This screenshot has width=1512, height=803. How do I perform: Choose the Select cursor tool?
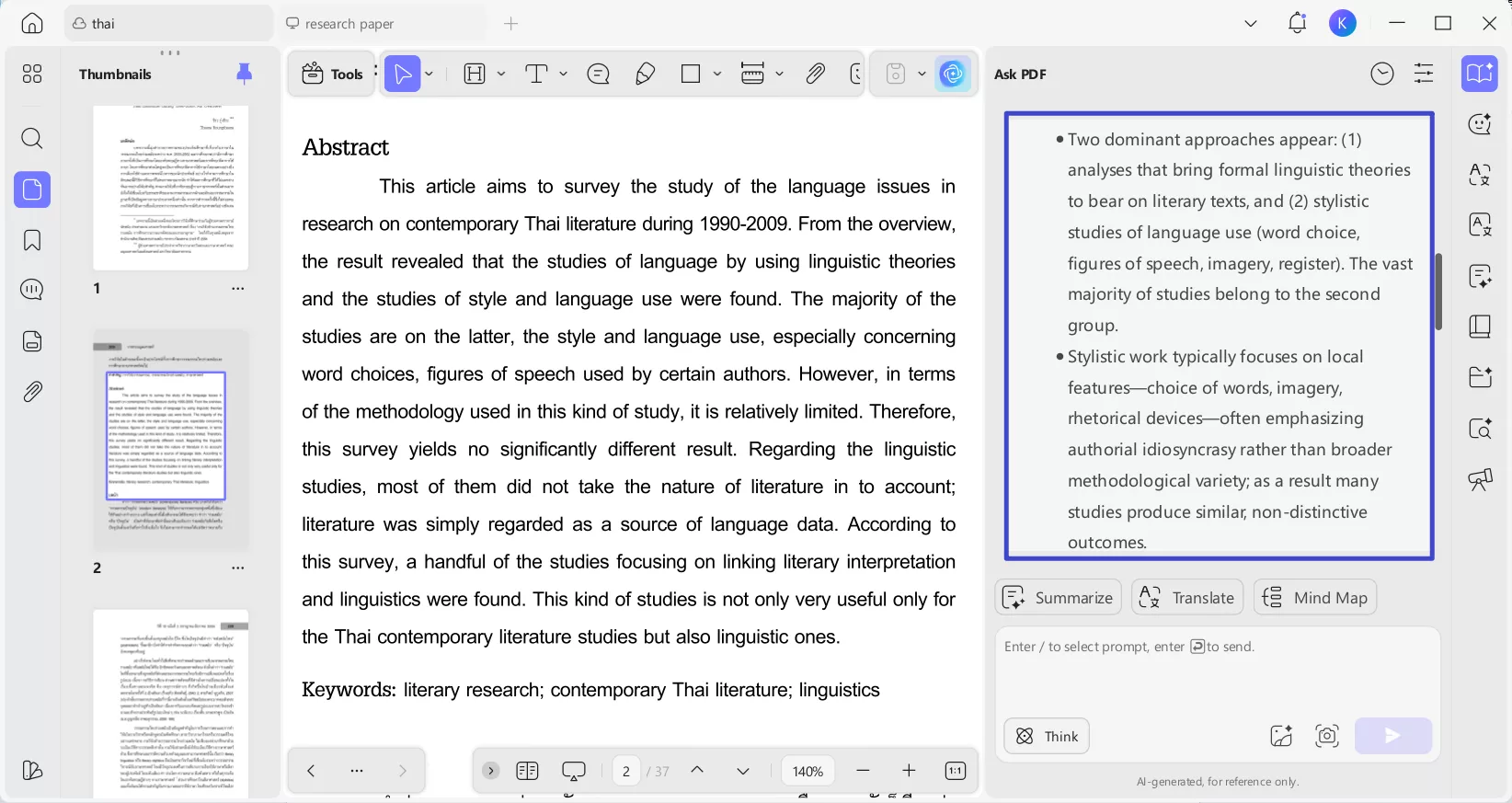(402, 74)
